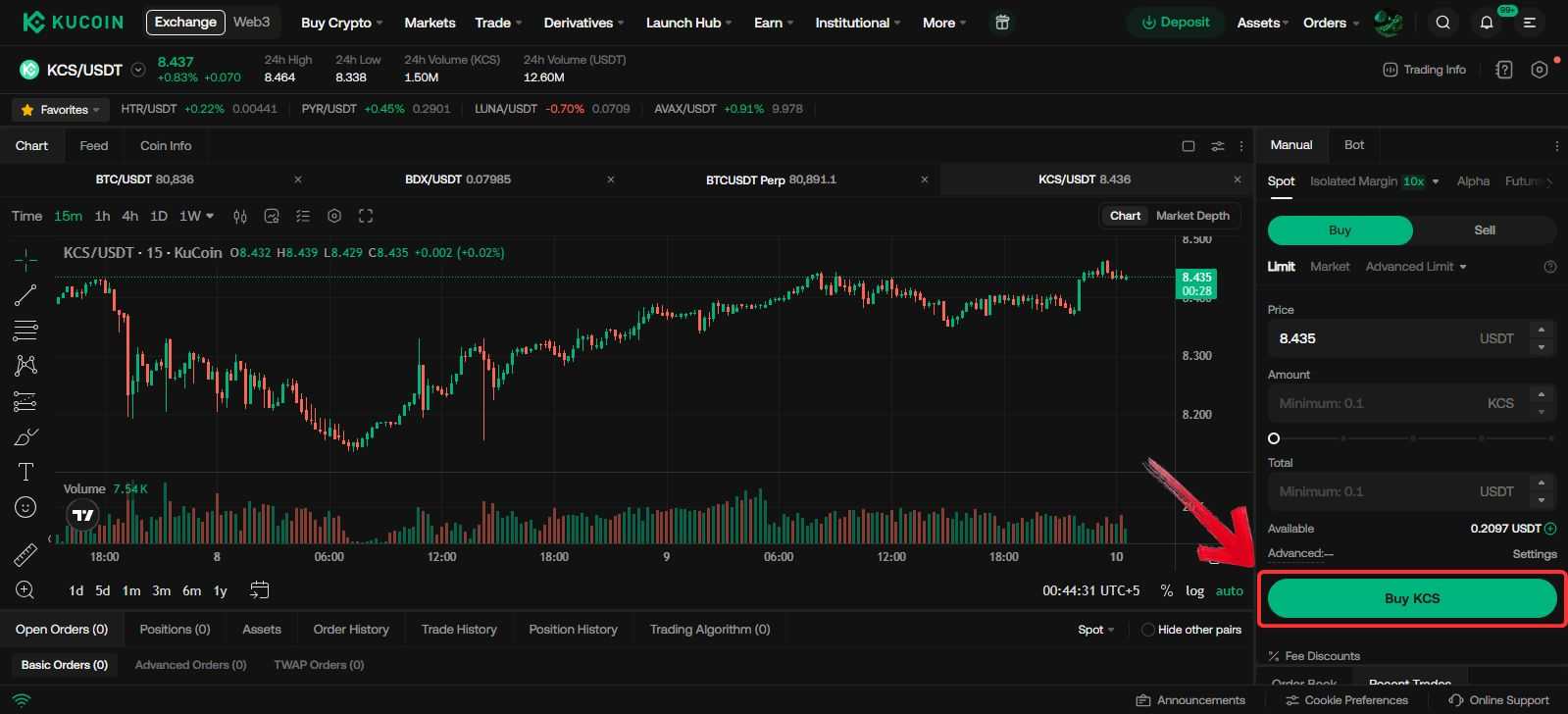
Task: Open the emoji icons tool
Action: (25, 507)
